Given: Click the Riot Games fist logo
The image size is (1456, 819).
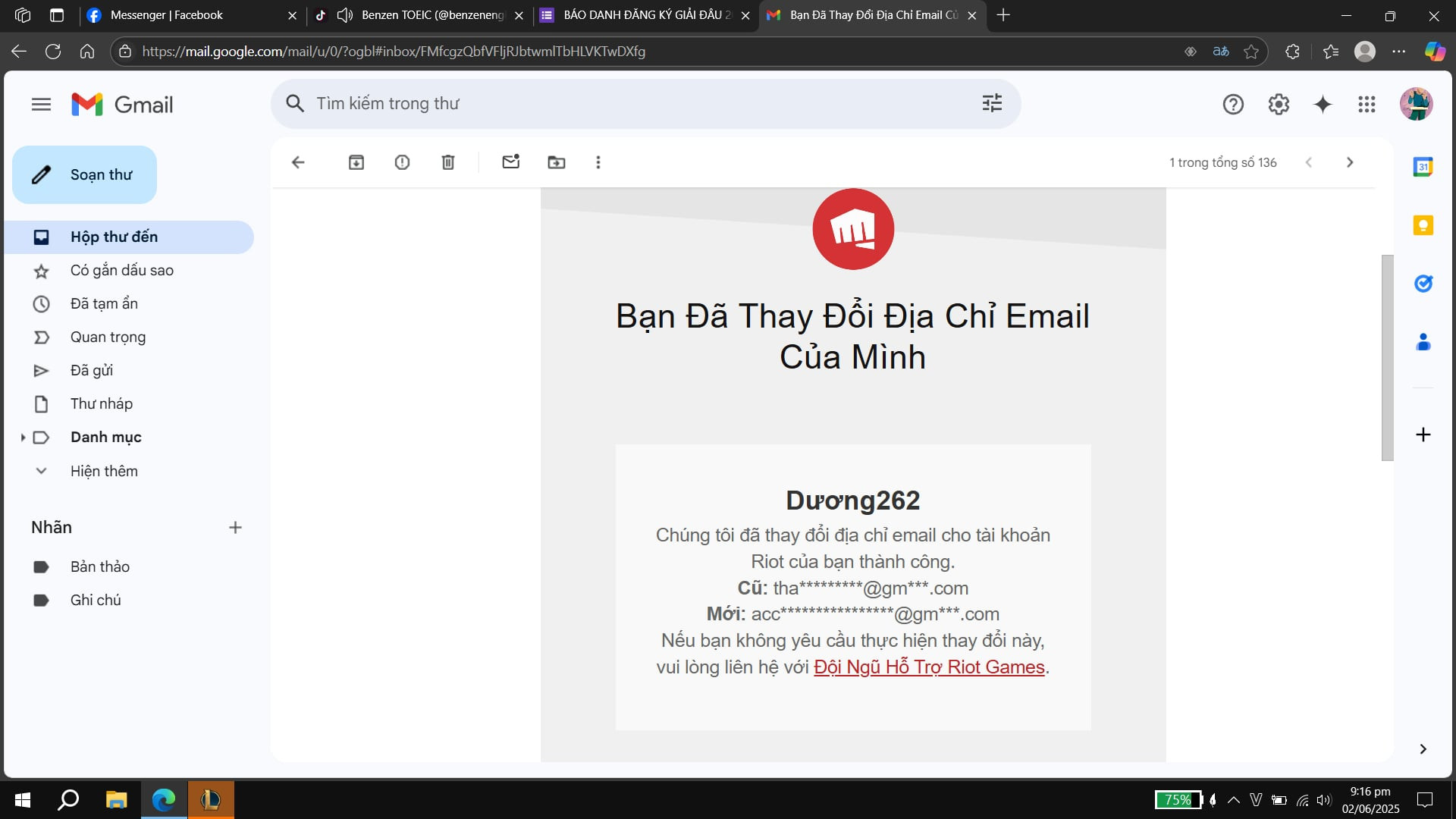Looking at the screenshot, I should click(853, 229).
